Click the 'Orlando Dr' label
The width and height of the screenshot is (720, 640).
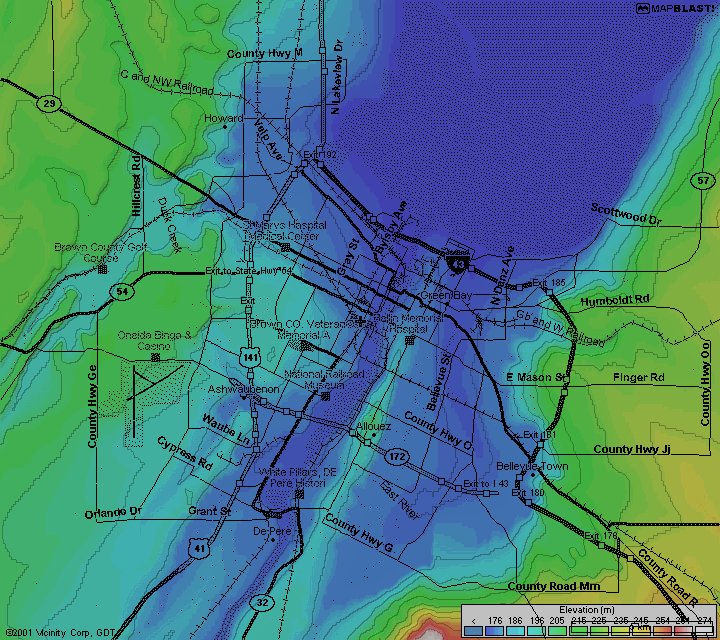tap(113, 513)
